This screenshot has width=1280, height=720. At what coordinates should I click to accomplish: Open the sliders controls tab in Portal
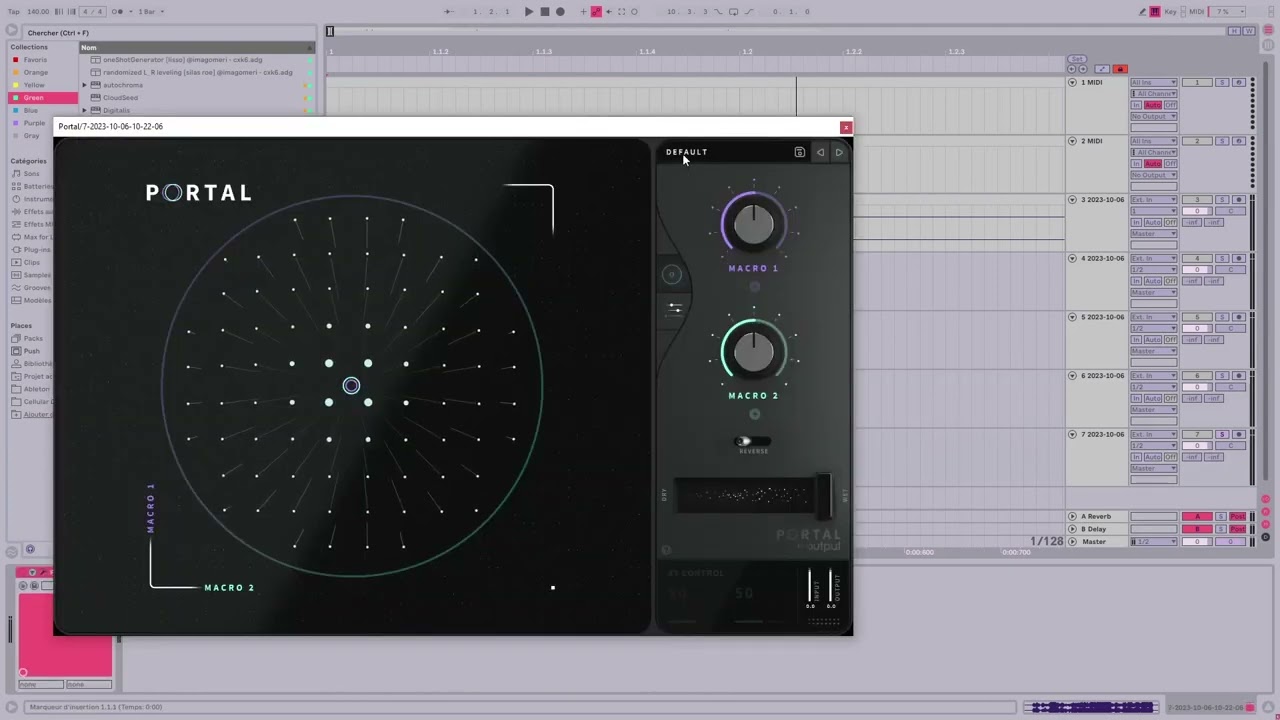675,308
